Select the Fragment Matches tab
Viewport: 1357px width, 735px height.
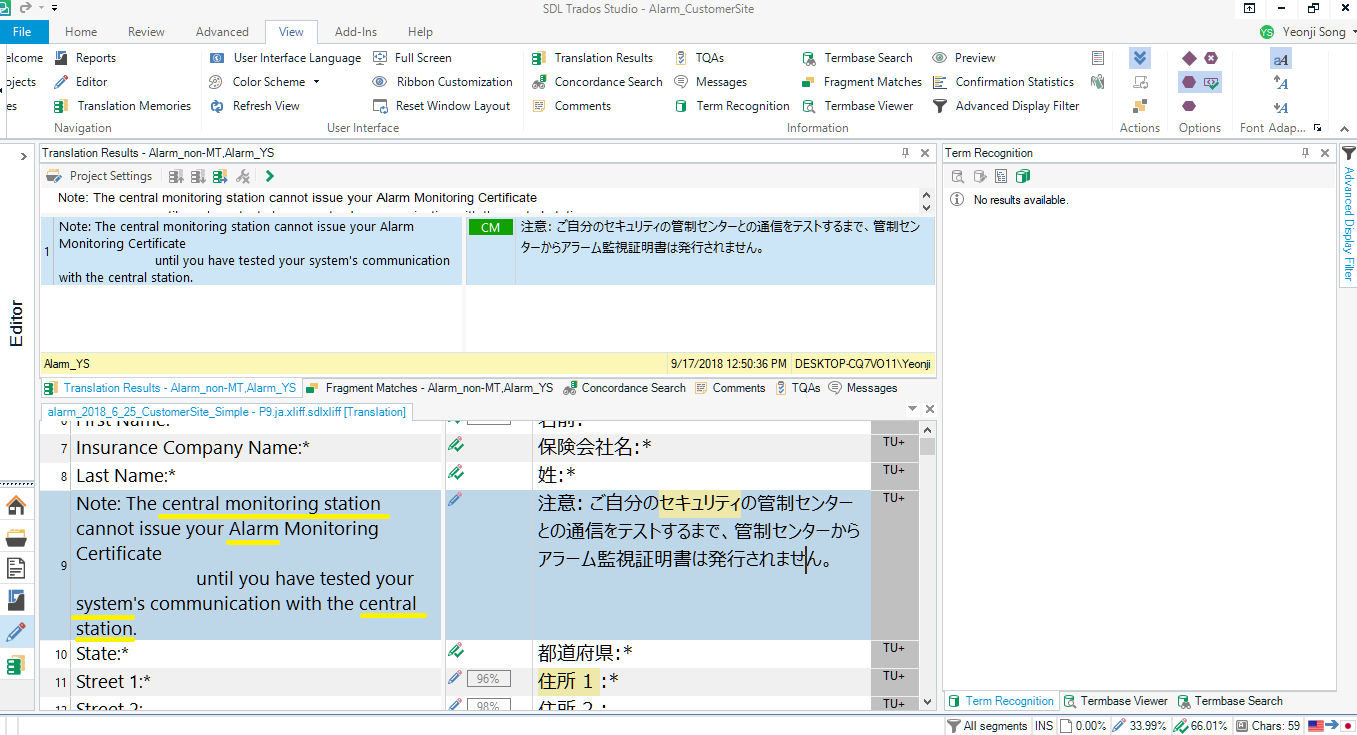(430, 388)
